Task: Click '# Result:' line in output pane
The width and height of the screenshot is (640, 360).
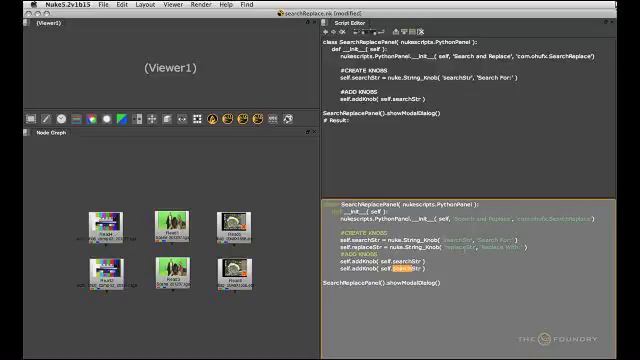Action: (336, 120)
